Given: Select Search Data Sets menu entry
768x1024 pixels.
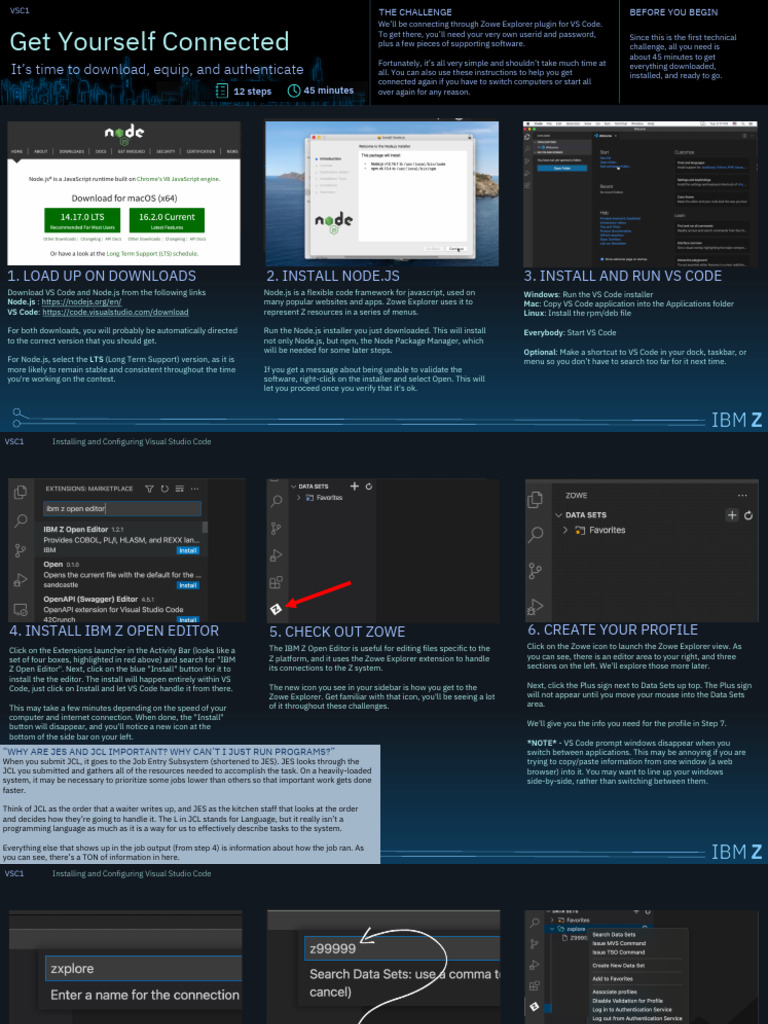Looking at the screenshot, I should tap(614, 935).
